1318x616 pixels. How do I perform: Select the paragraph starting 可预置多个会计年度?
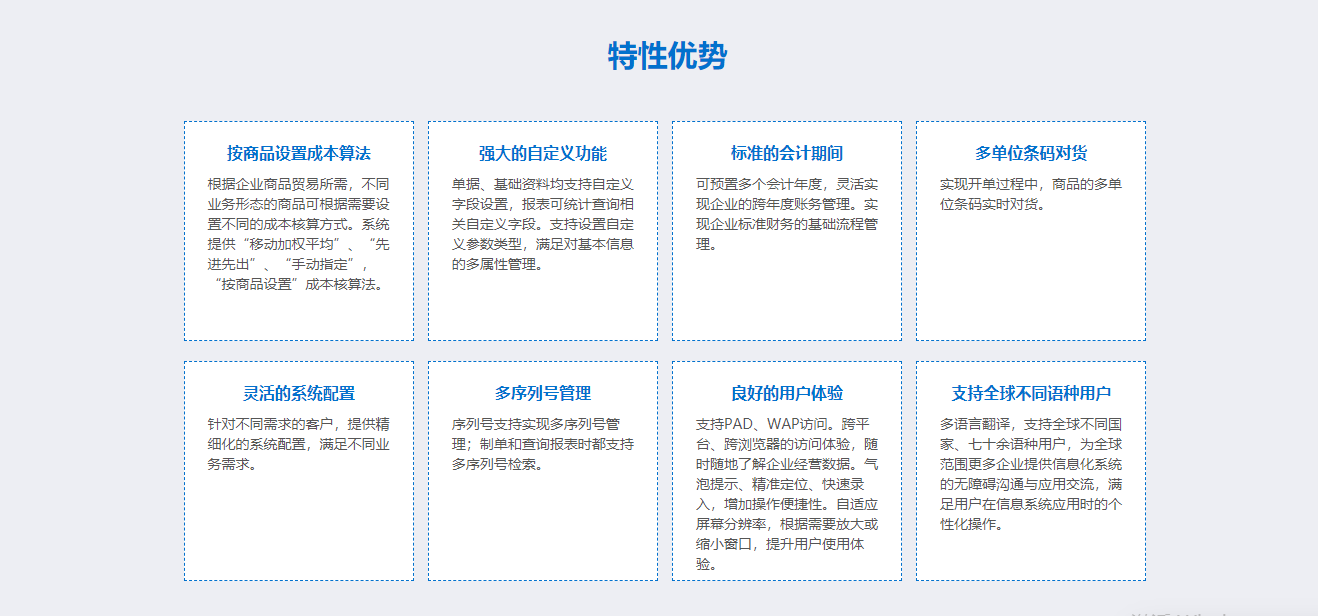point(786,214)
